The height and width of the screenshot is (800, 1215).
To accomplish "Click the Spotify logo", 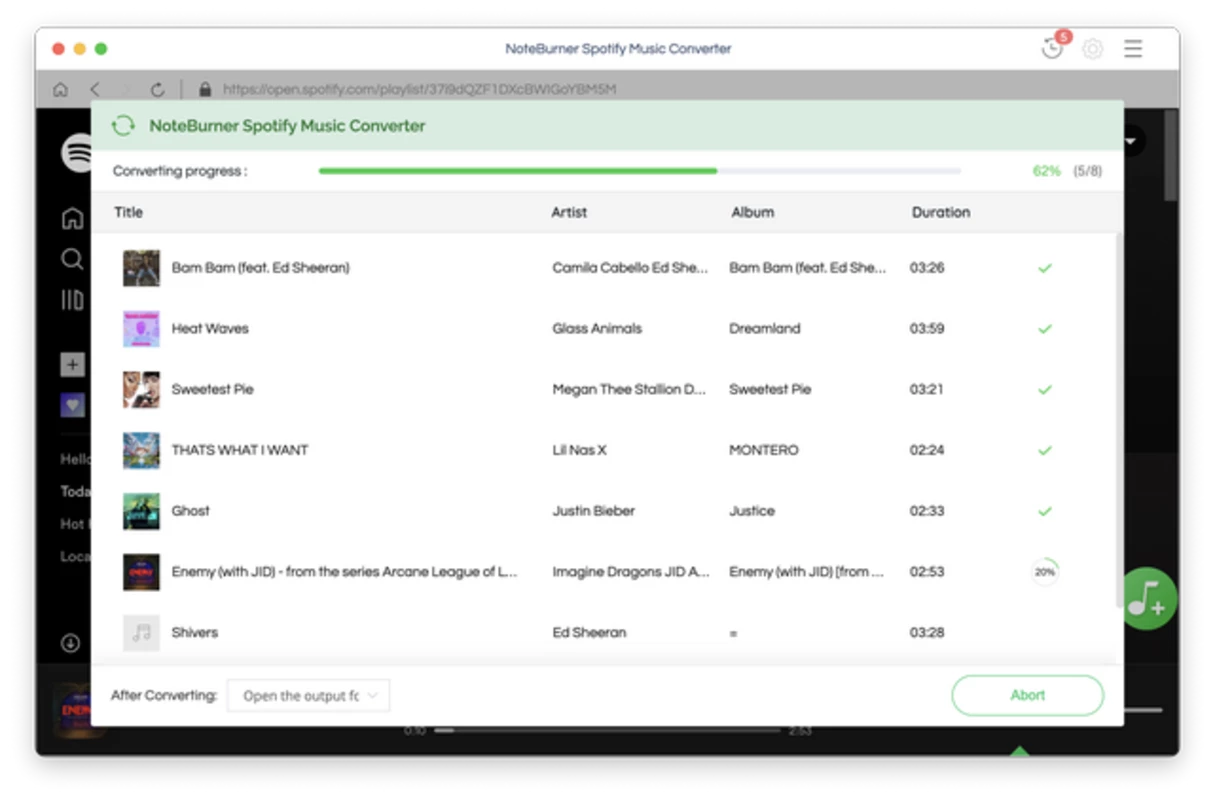I will pos(76,154).
